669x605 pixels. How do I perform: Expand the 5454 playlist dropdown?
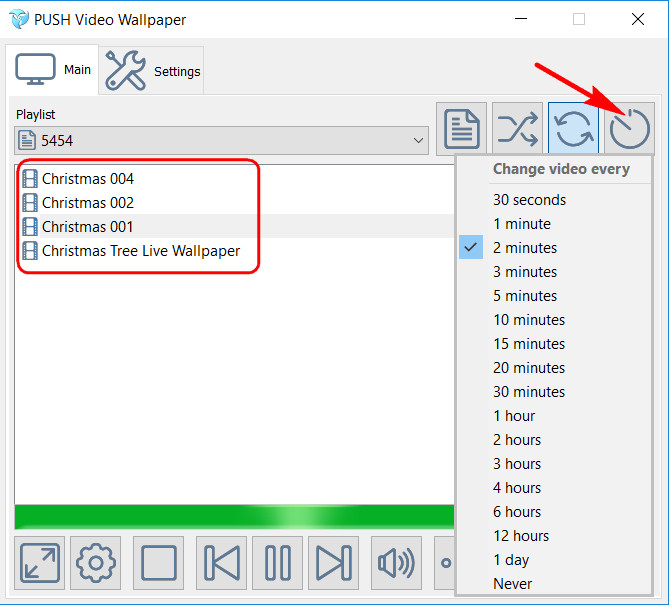(x=420, y=141)
